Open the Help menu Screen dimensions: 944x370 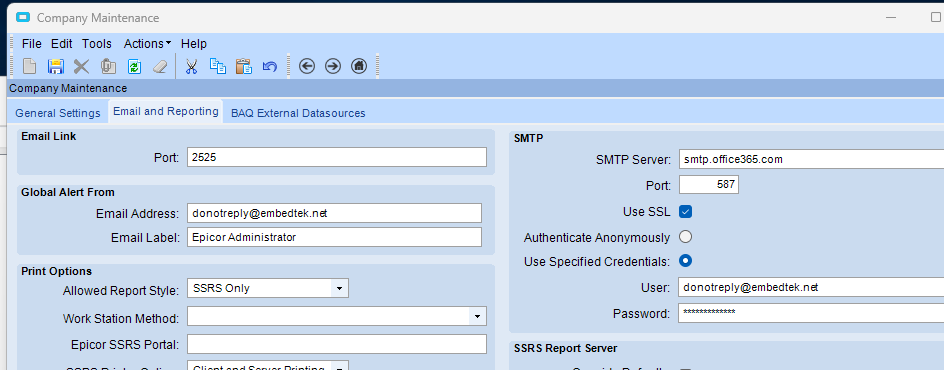[194, 44]
